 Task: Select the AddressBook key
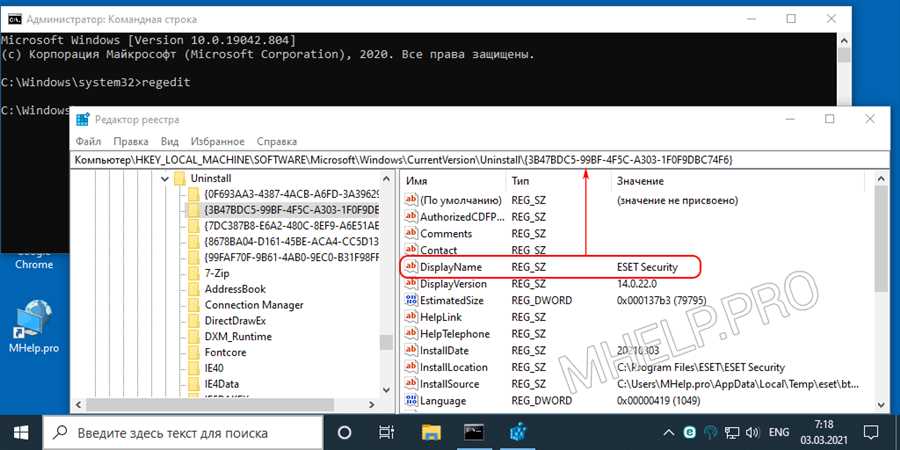tap(235, 289)
